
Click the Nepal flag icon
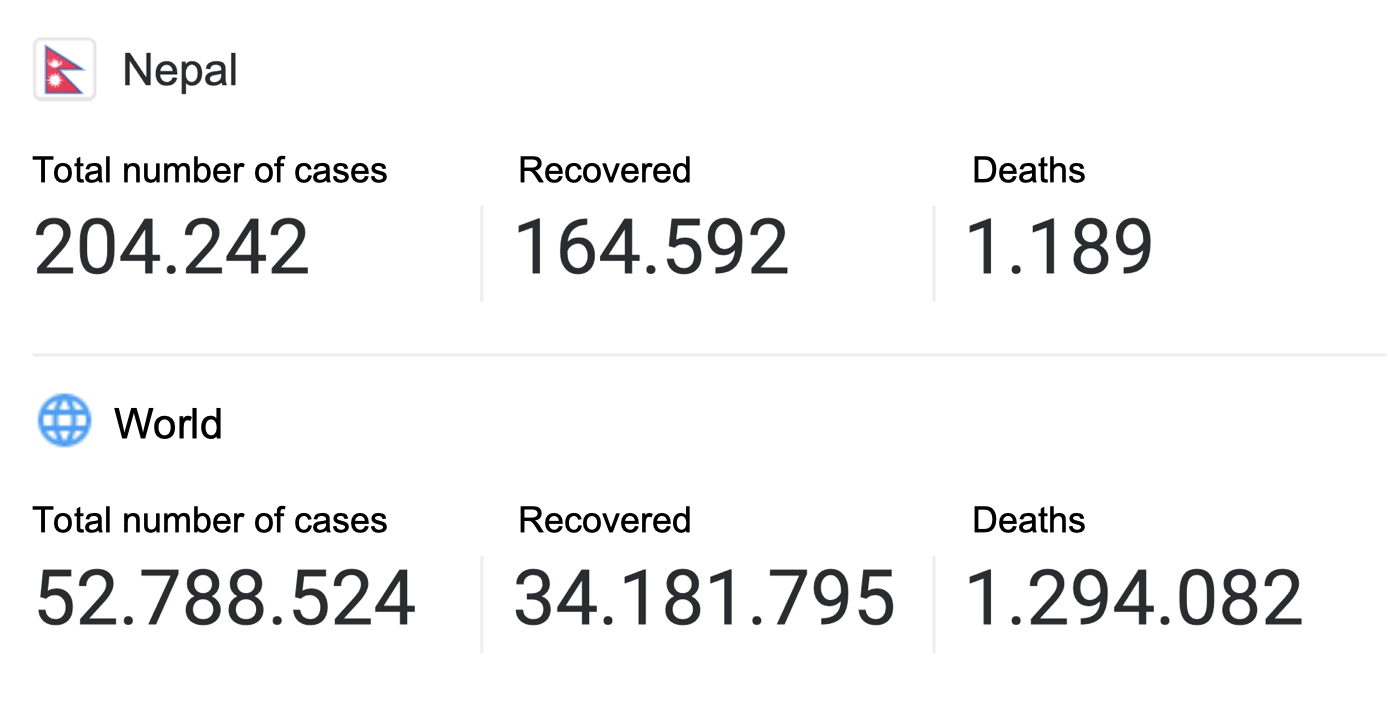[x=64, y=70]
